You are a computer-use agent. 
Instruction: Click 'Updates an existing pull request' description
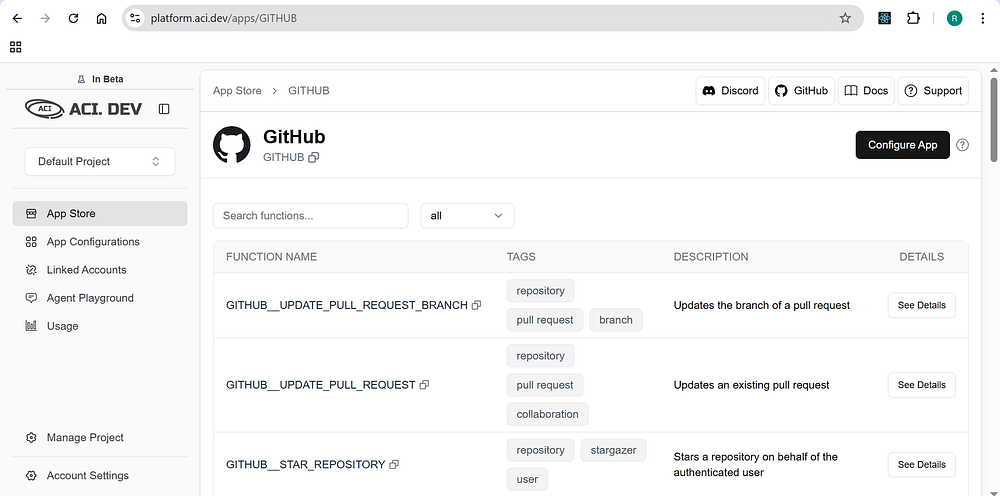click(x=752, y=385)
